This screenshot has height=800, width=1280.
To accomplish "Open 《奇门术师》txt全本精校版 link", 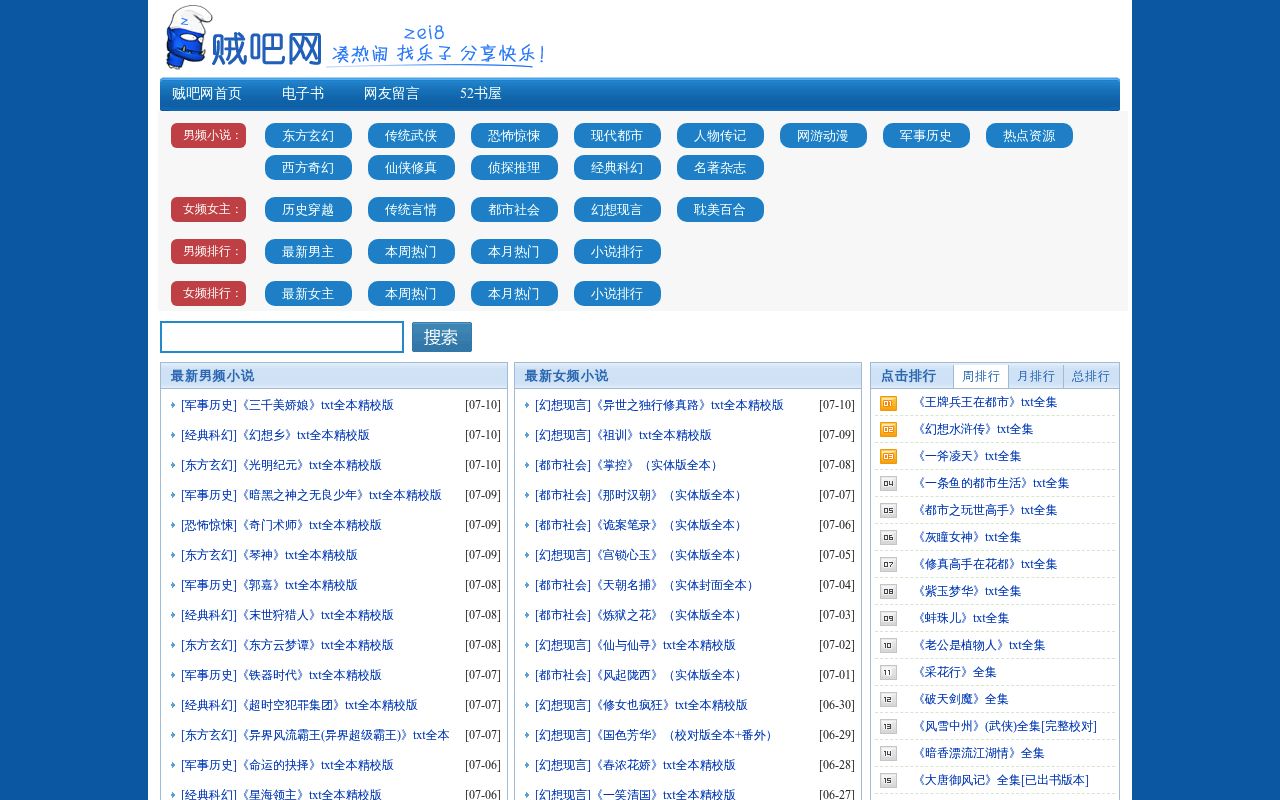I will click(x=309, y=525).
